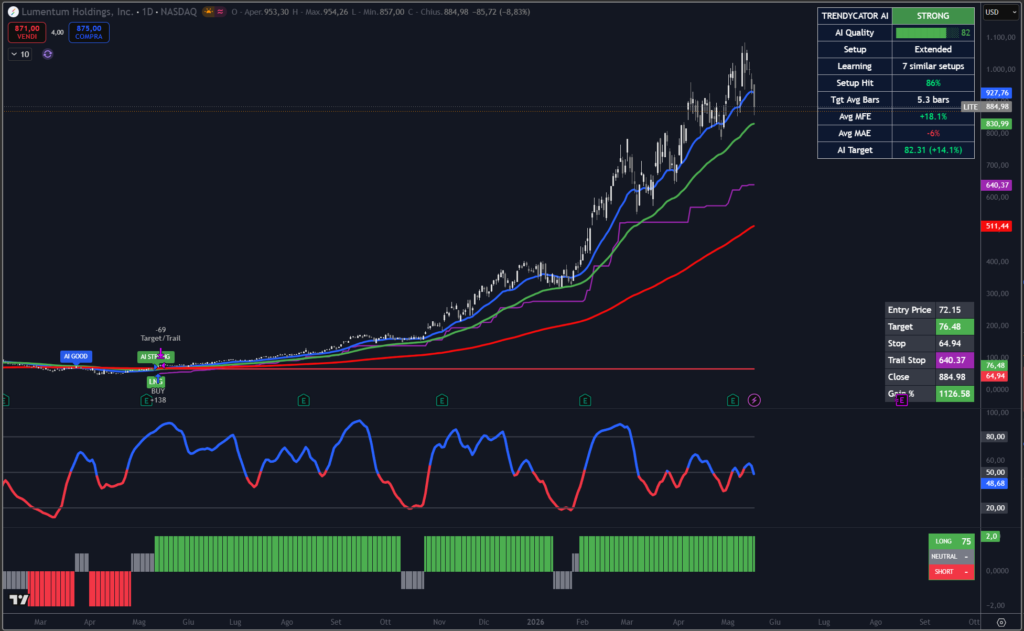The image size is (1024, 631).
Task: Click the blue 927,76 price scale label
Action: (997, 93)
